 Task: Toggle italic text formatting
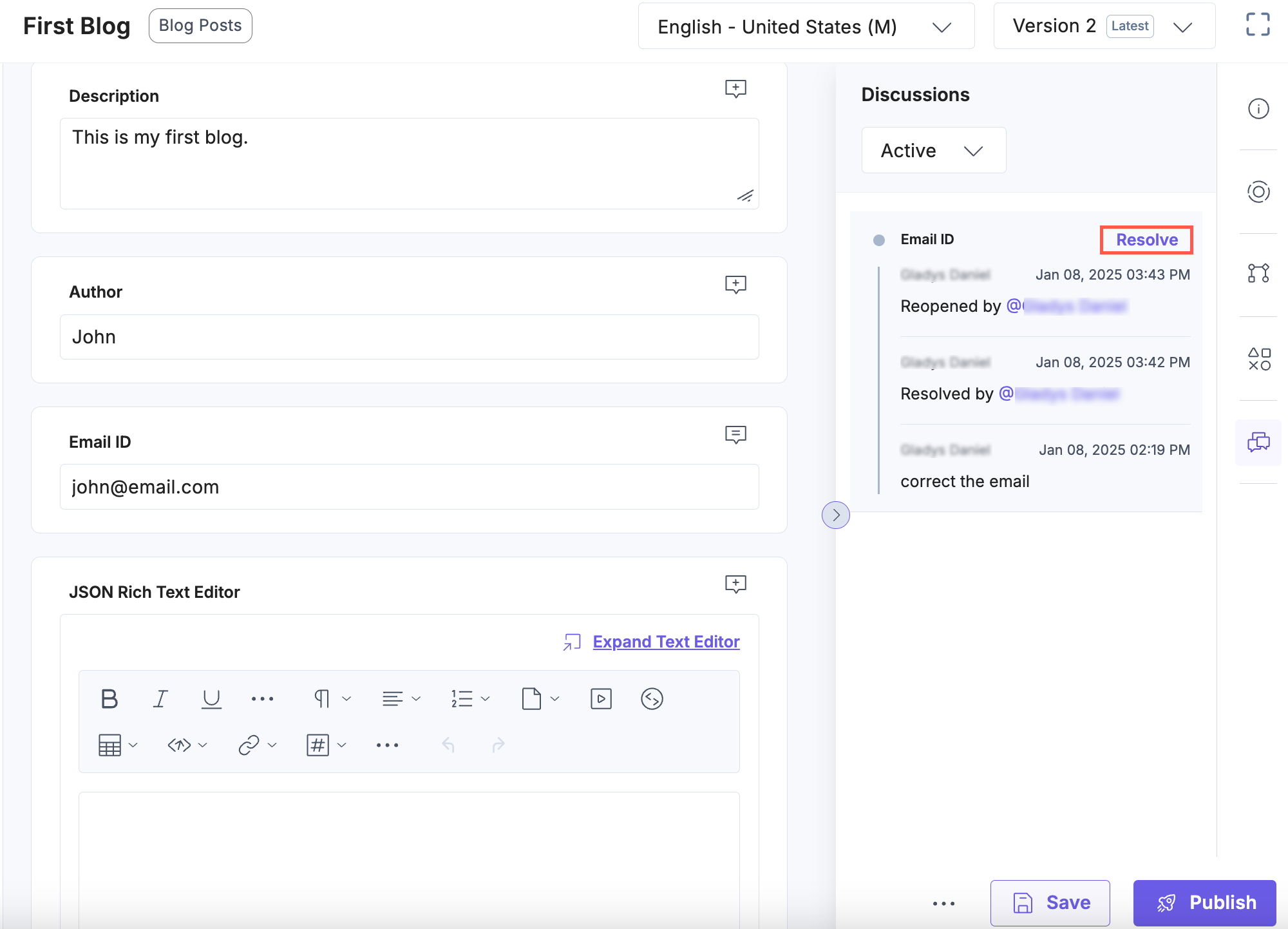point(160,698)
